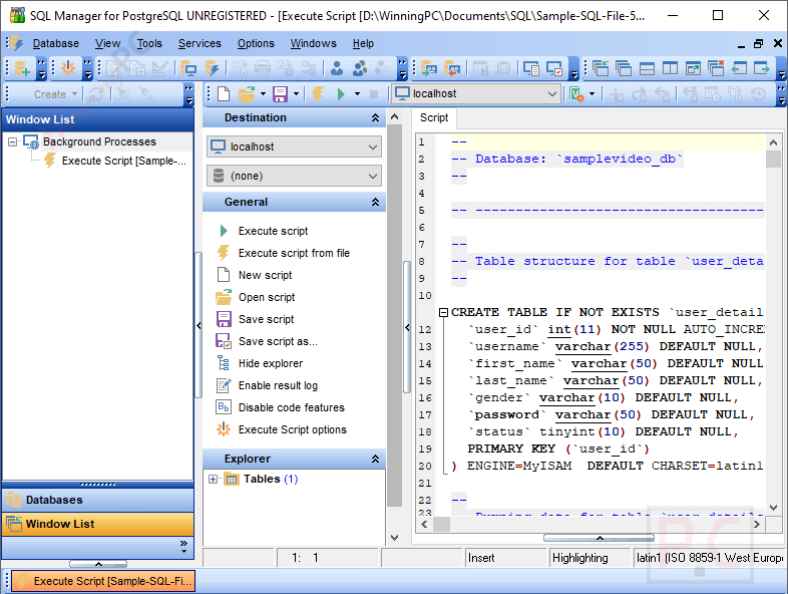Click the Create New Database toolbar icon
Viewport: 788px width, 594px height.
tap(22, 68)
